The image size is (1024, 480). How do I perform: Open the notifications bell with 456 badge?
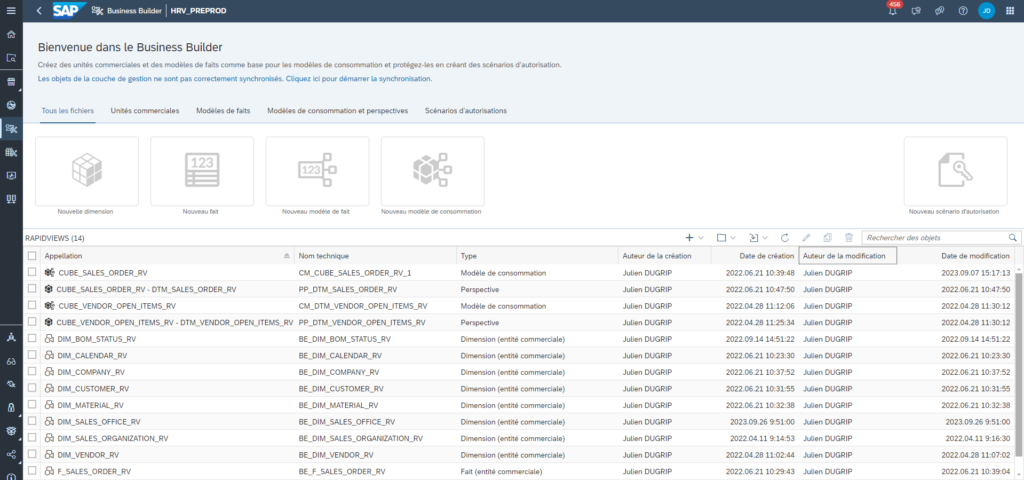point(892,11)
